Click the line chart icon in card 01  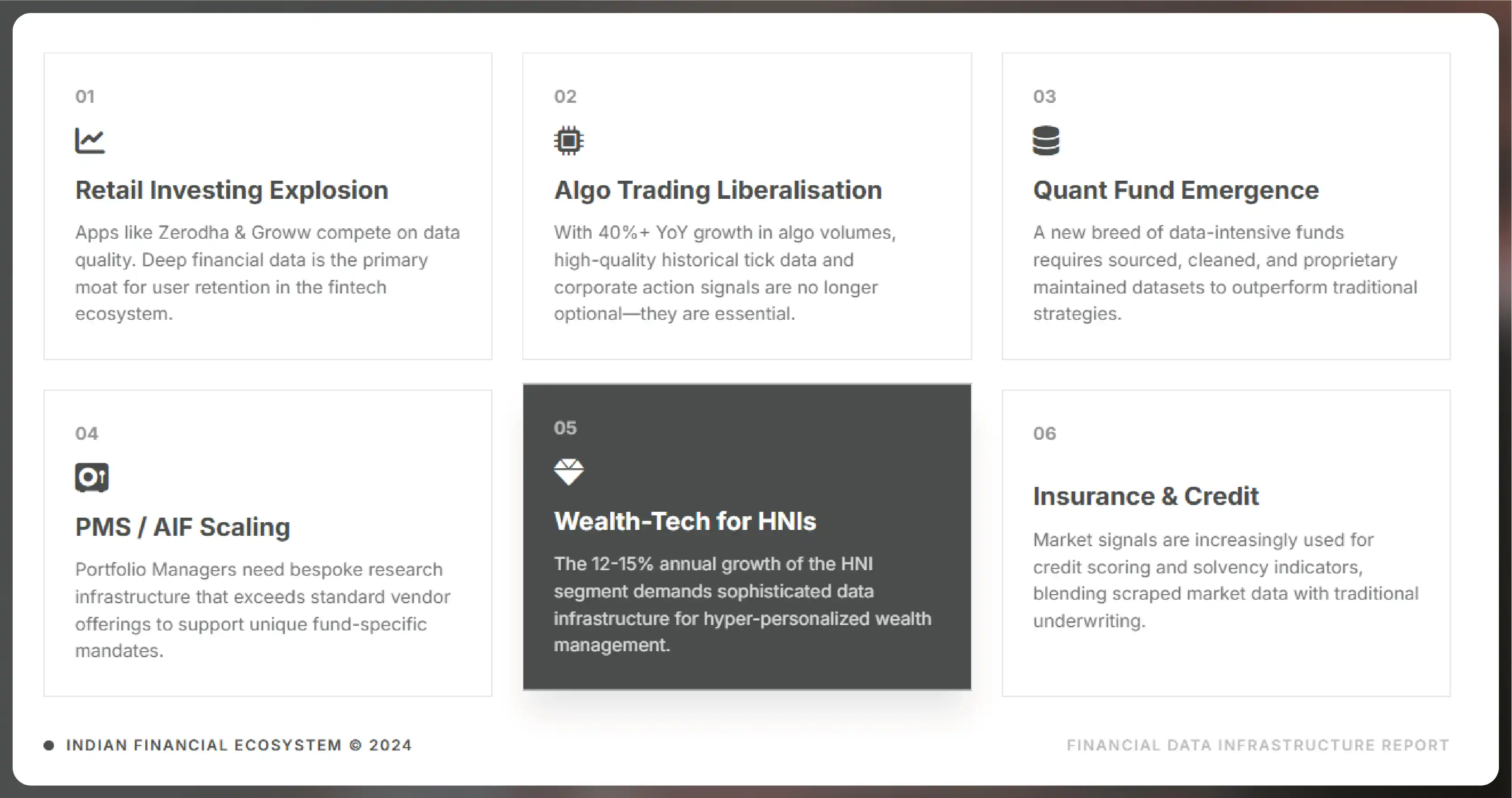pos(90,141)
